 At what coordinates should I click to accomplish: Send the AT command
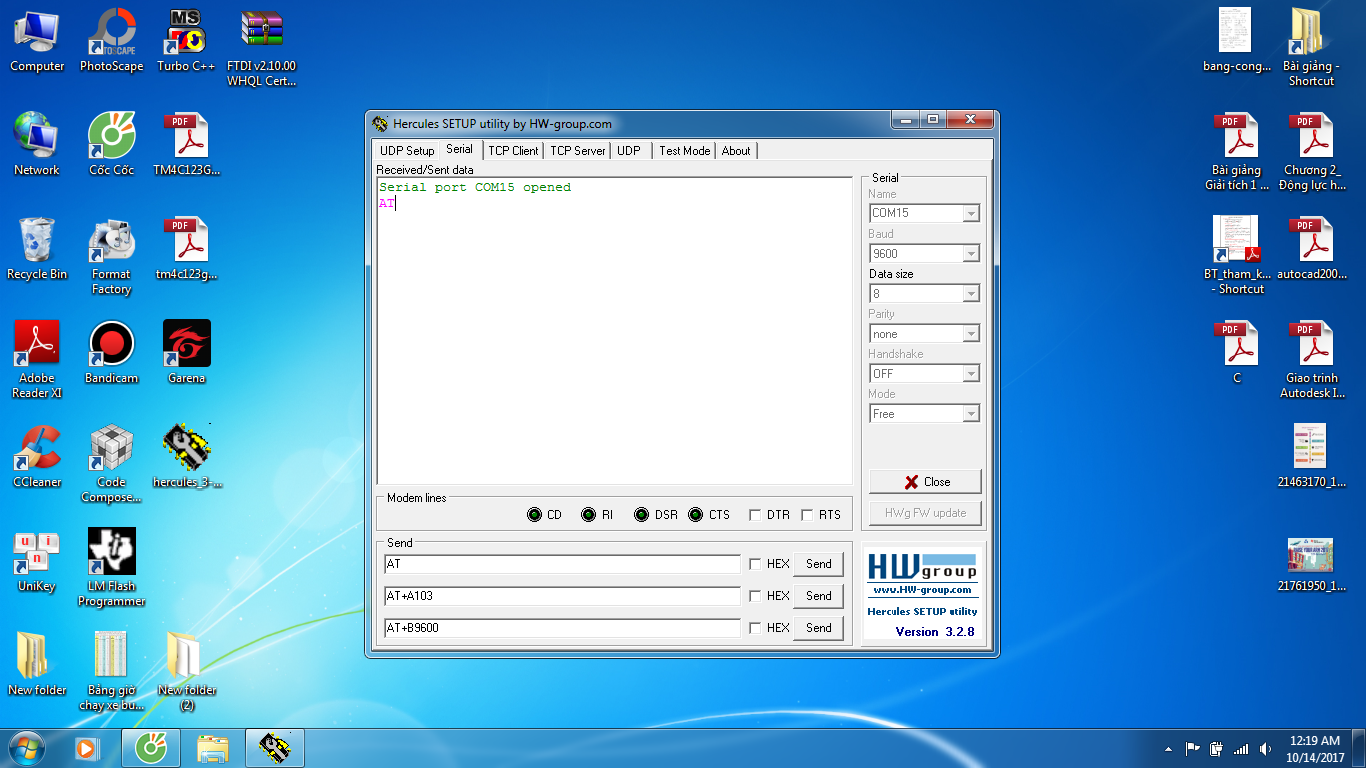pyautogui.click(x=819, y=564)
